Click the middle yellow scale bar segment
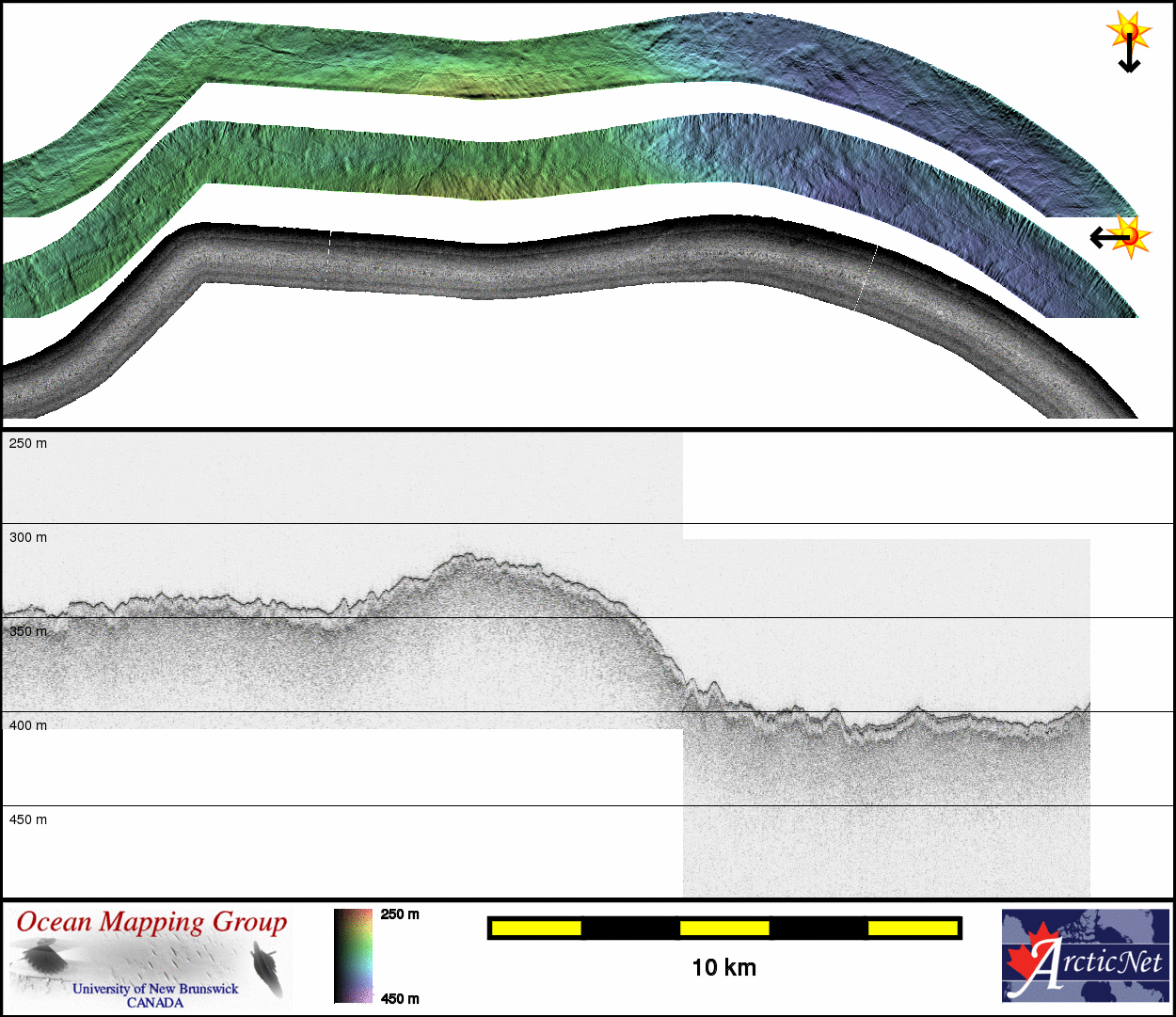 (724, 929)
